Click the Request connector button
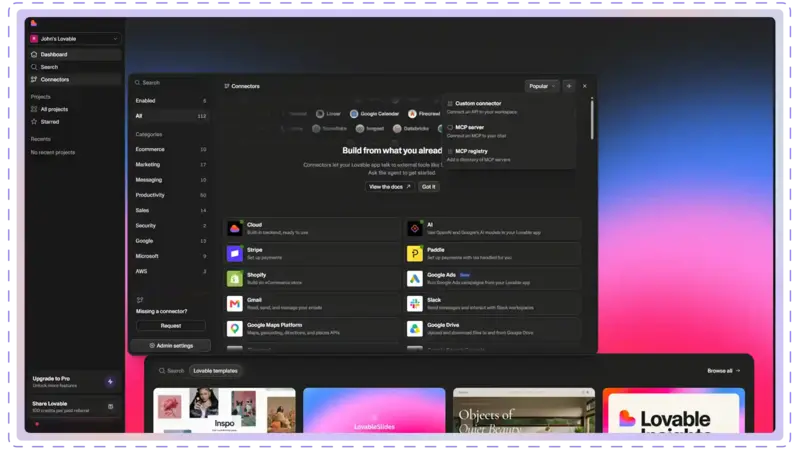Image resolution: width=800 pixels, height=450 pixels. pos(171,326)
